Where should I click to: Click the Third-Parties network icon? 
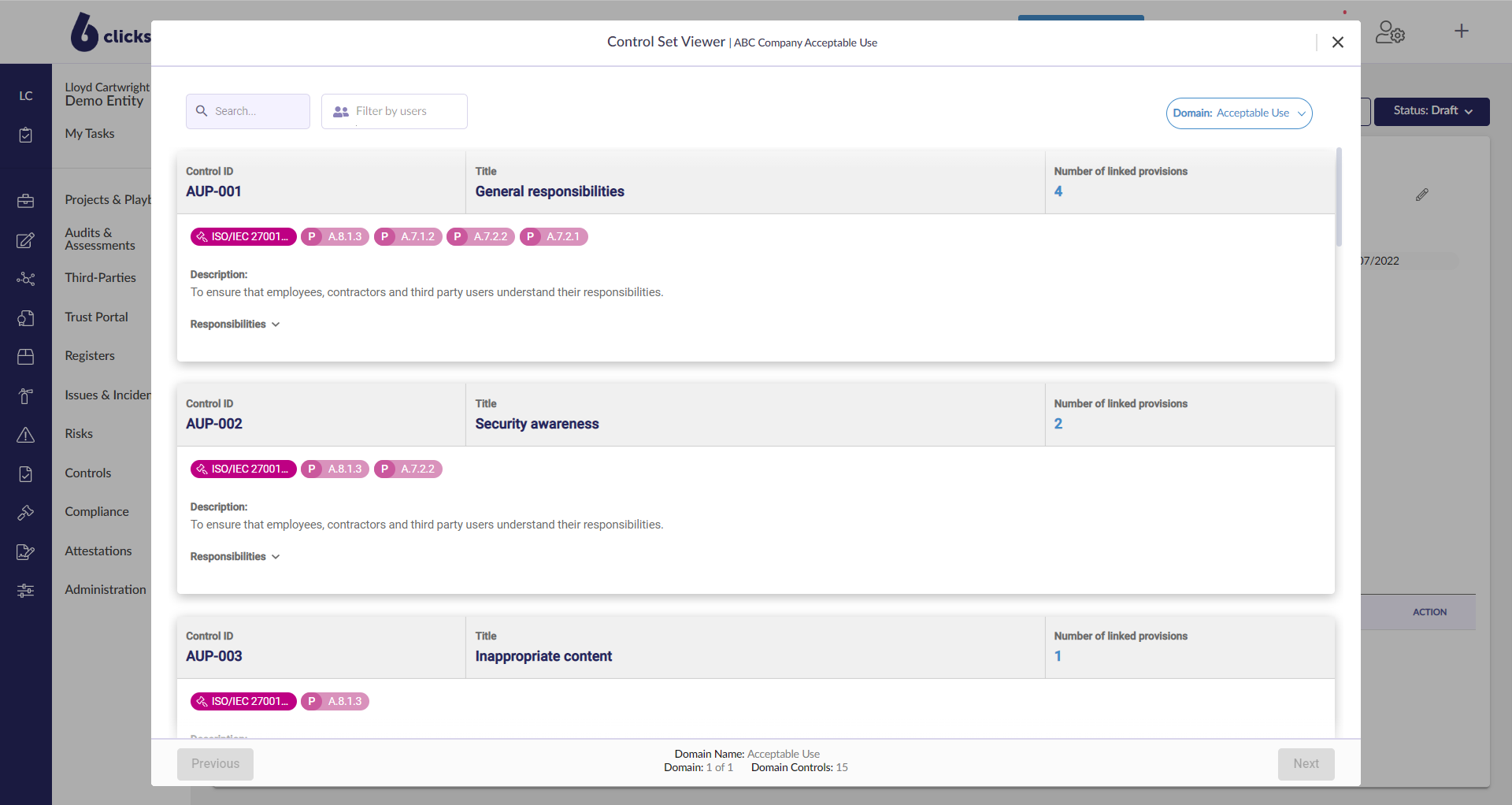click(26, 279)
